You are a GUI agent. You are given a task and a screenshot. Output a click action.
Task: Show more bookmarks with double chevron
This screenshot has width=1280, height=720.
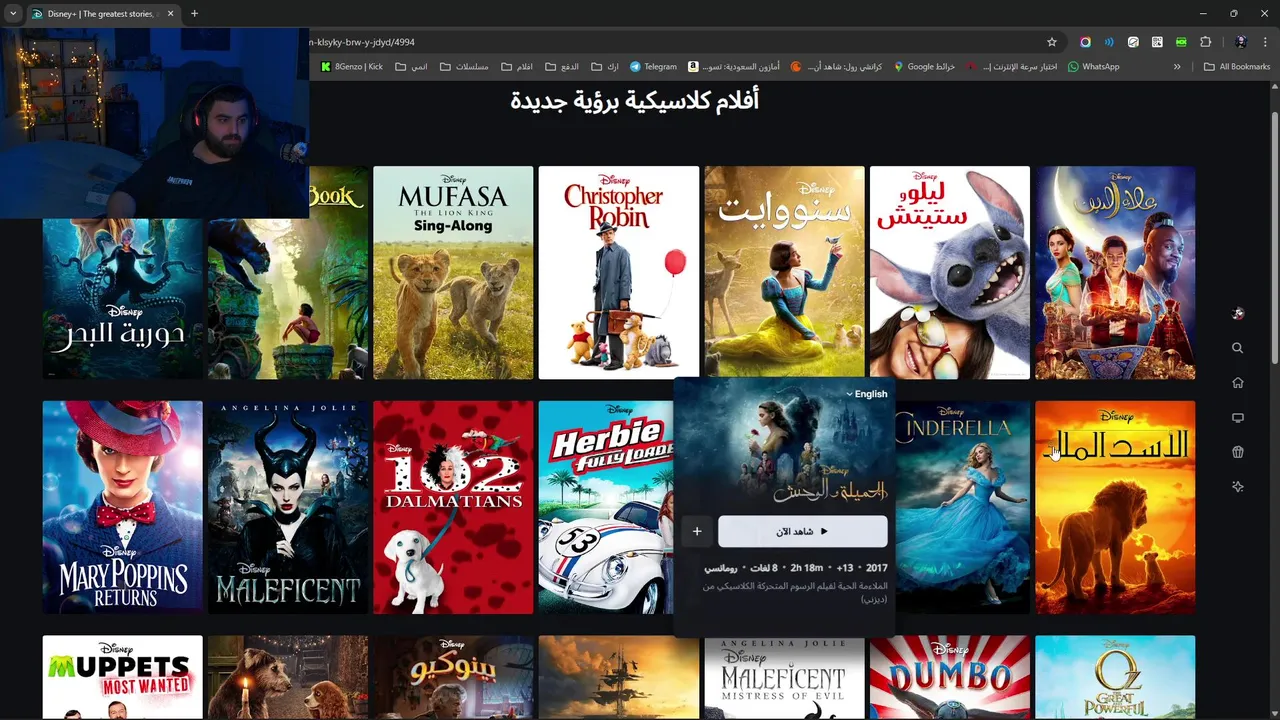pos(1177,67)
